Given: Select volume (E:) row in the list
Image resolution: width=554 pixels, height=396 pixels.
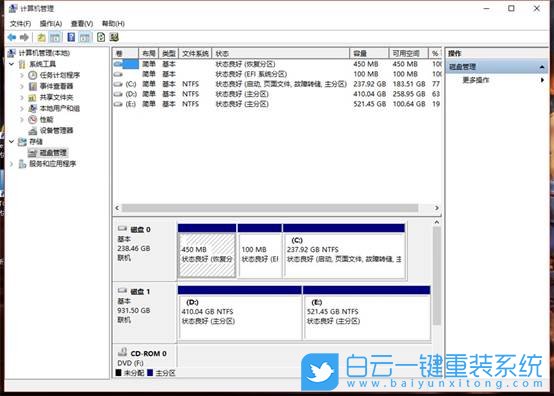Looking at the screenshot, I should (x=277, y=104).
